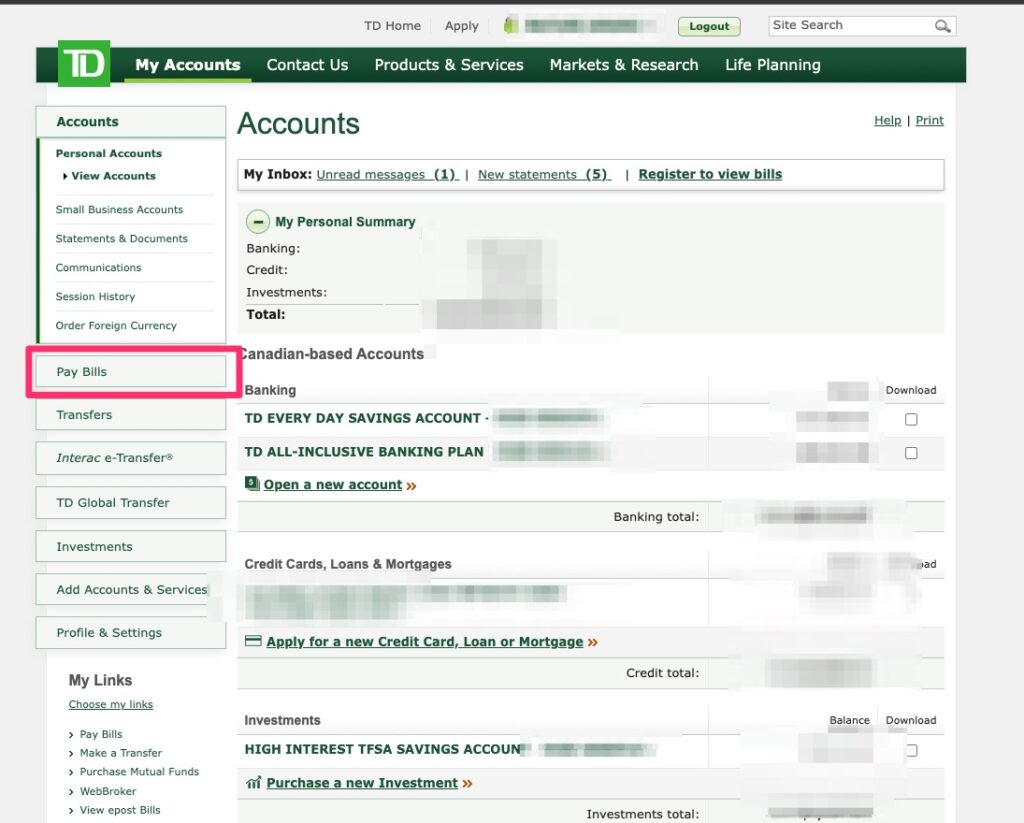Image resolution: width=1024 pixels, height=823 pixels.
Task: Open View epost Bills under My Links
Action: click(x=120, y=810)
